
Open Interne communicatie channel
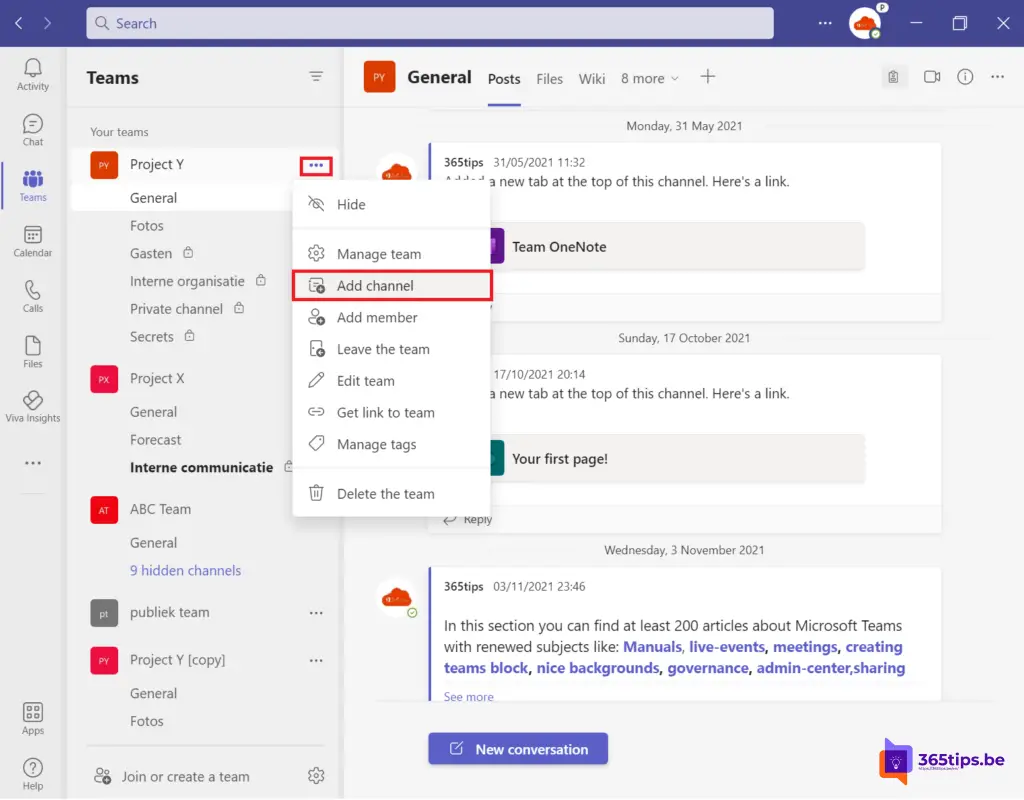click(201, 468)
